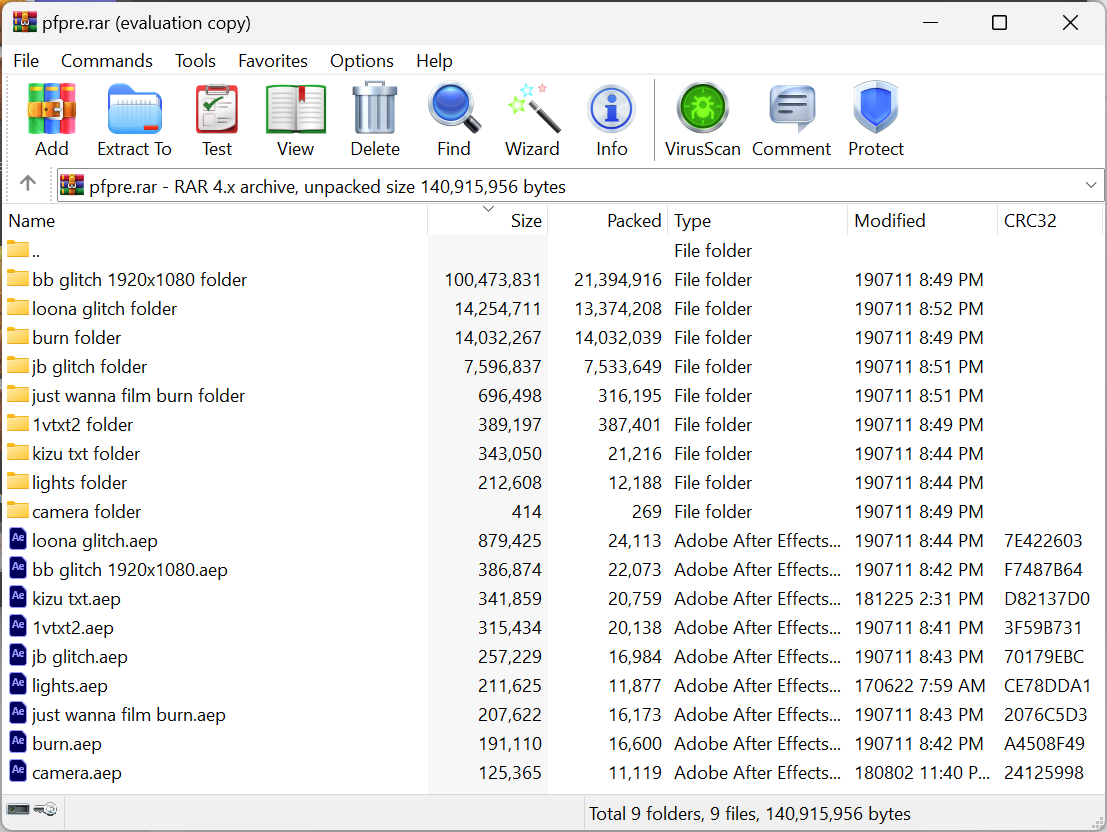The height and width of the screenshot is (832, 1107).
Task: Add a Comment via toolbar icon
Action: 791,110
